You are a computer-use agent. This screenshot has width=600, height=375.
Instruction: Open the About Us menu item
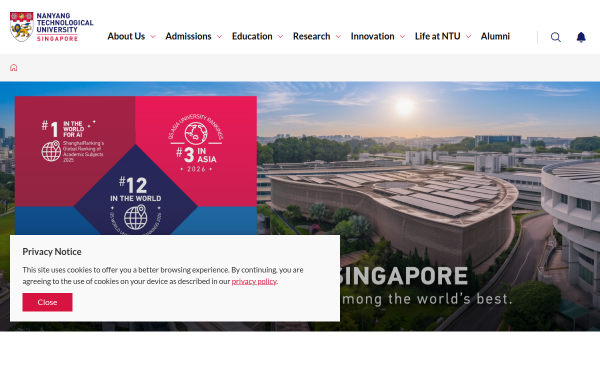tap(126, 36)
